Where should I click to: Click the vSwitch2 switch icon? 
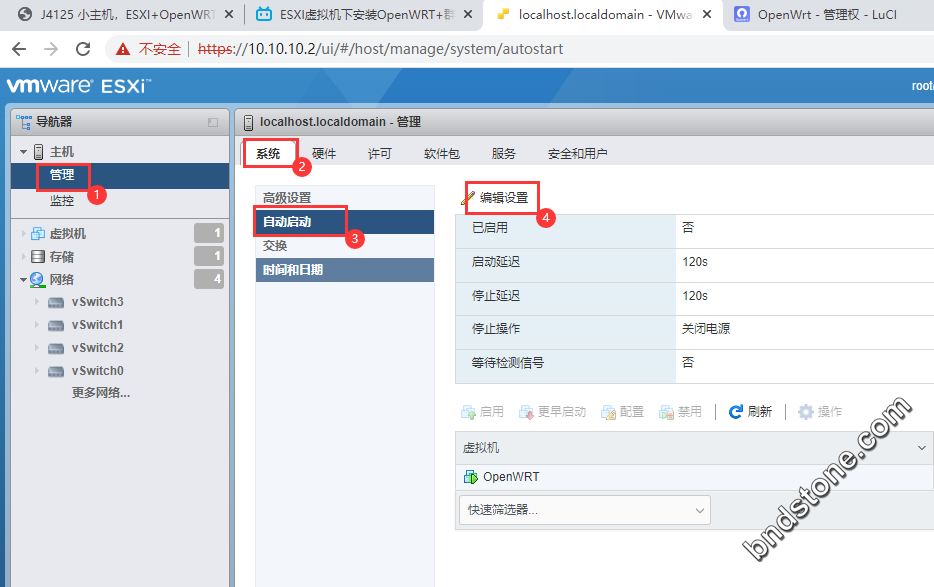pos(56,348)
